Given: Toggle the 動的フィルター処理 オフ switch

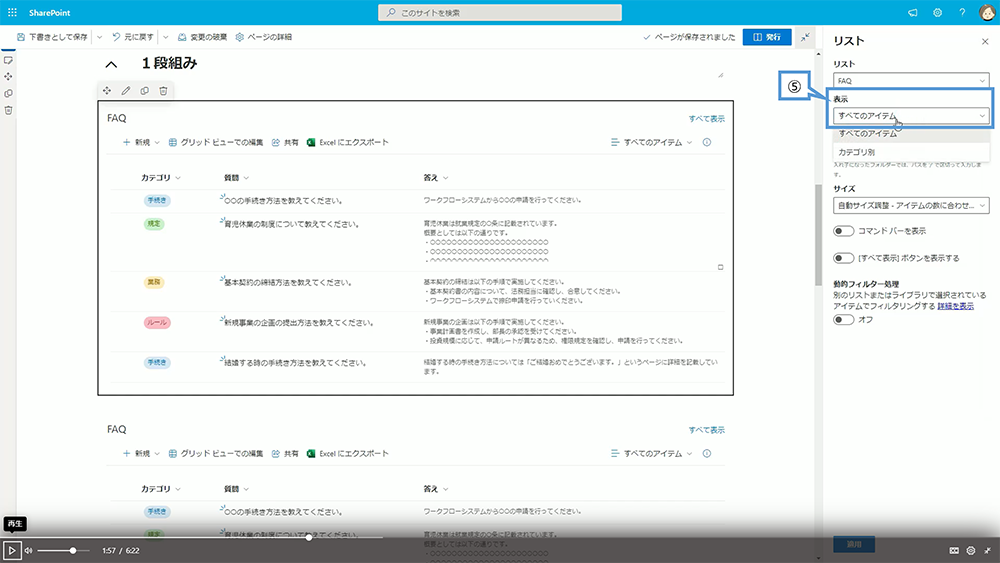Looking at the screenshot, I should (843, 319).
